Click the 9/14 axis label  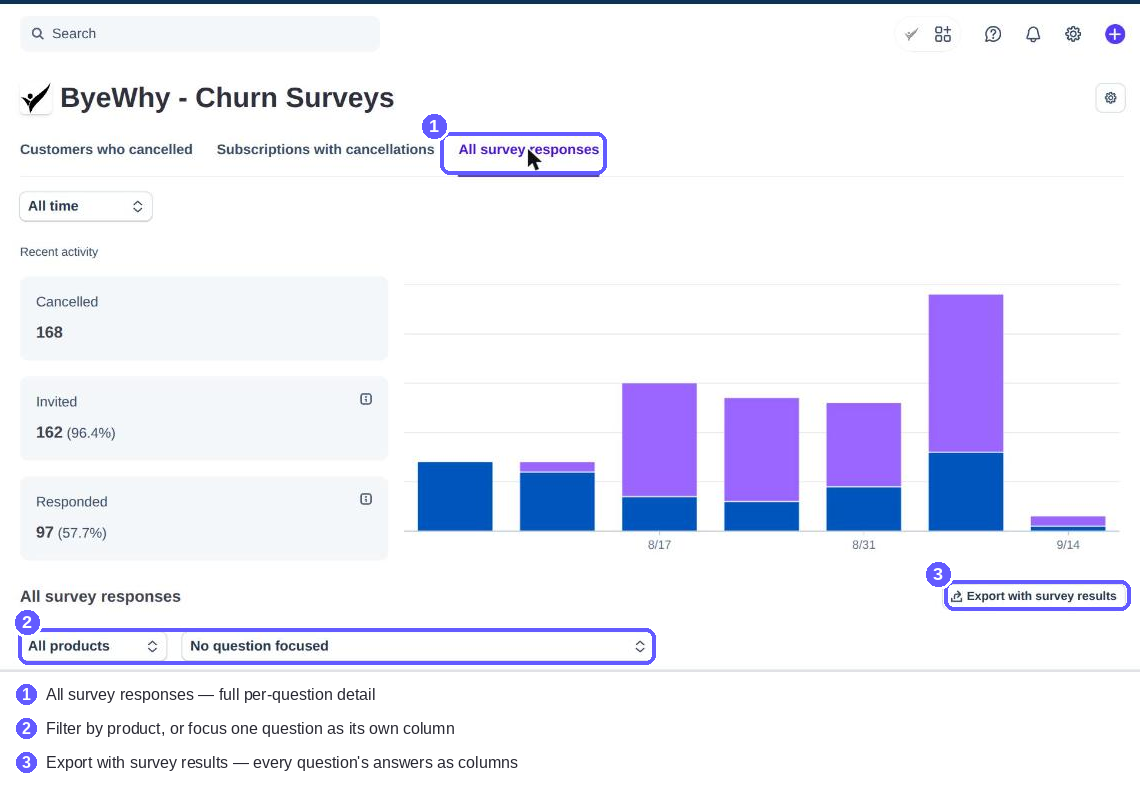[x=1068, y=545]
